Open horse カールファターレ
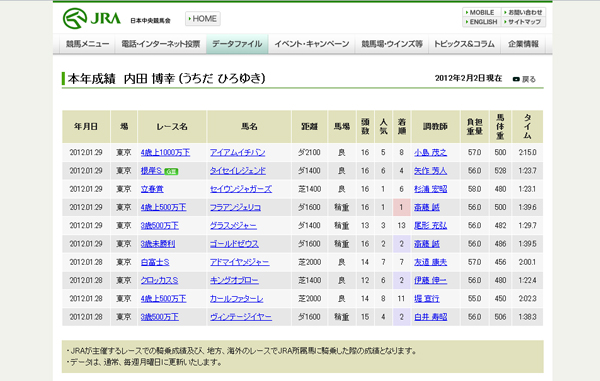600x381 pixels. pos(236,299)
